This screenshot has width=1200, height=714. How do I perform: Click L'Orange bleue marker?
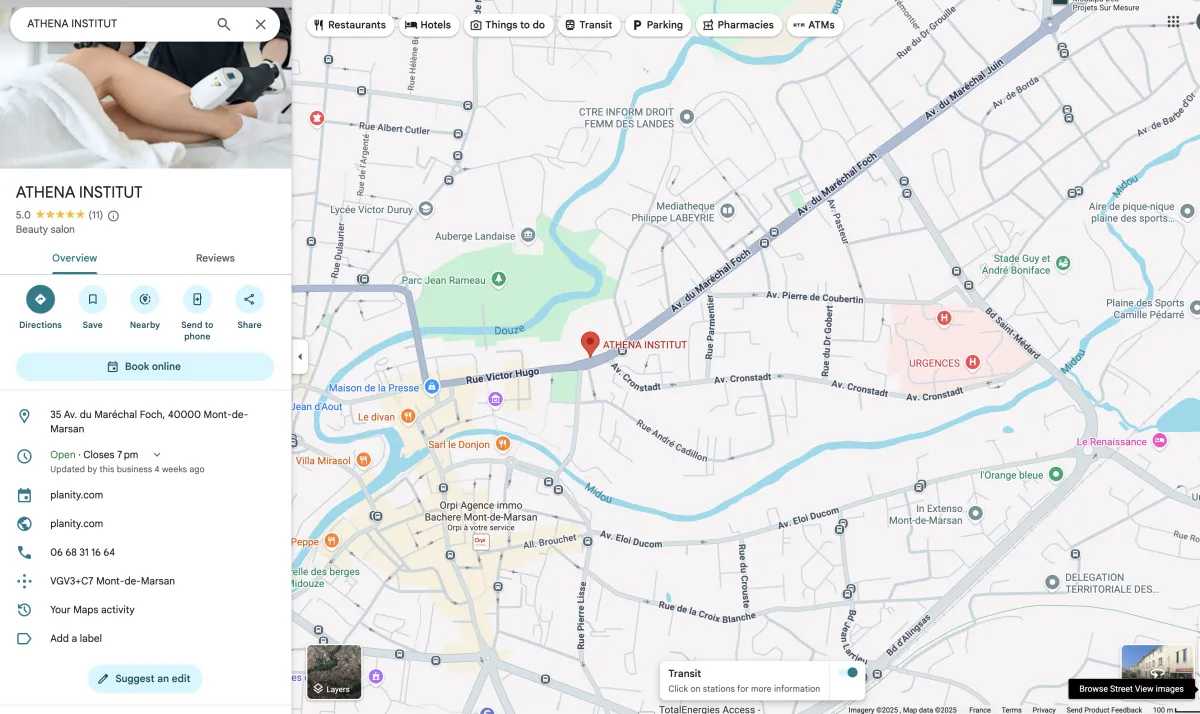tap(1058, 475)
